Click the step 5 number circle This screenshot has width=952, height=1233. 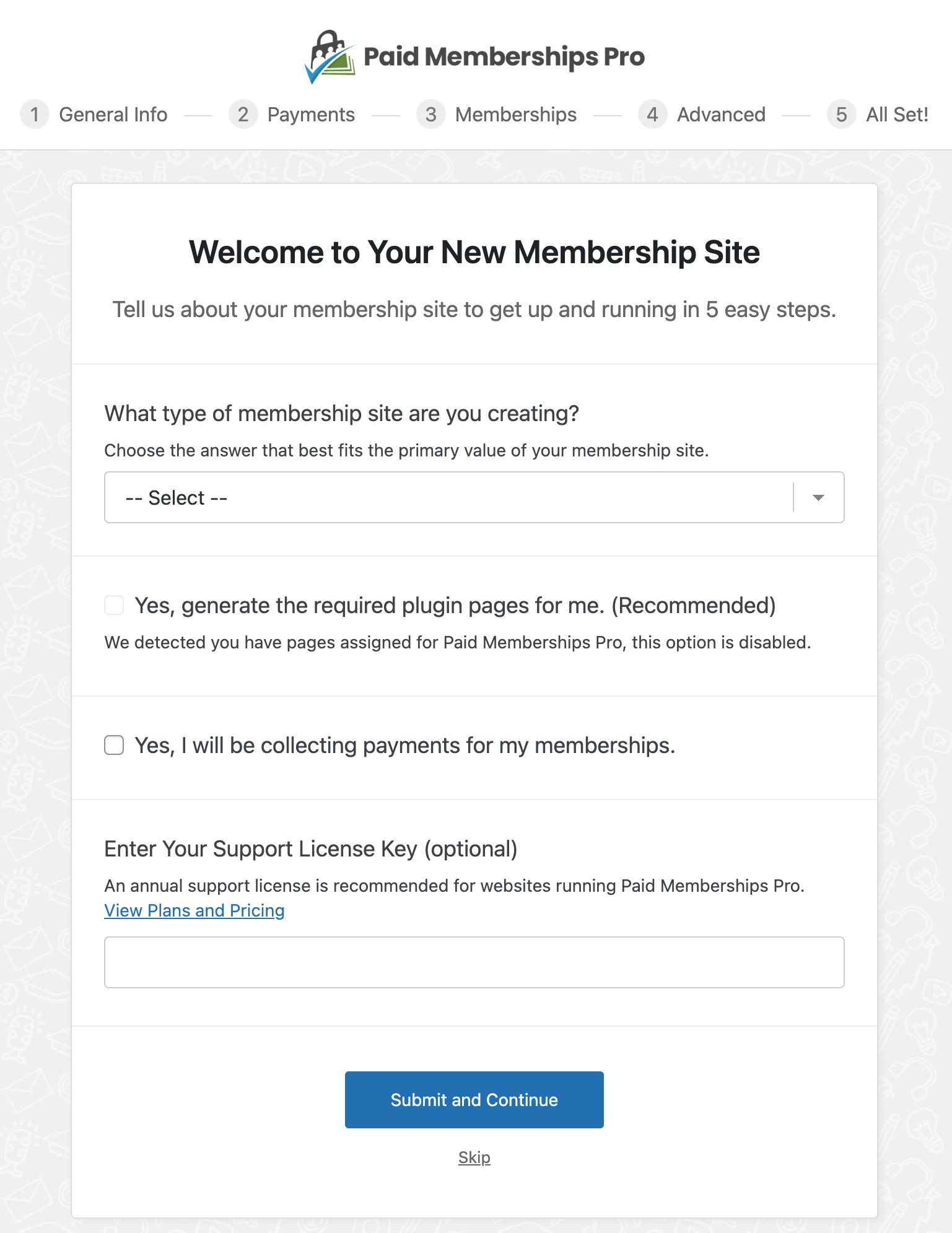click(x=841, y=115)
